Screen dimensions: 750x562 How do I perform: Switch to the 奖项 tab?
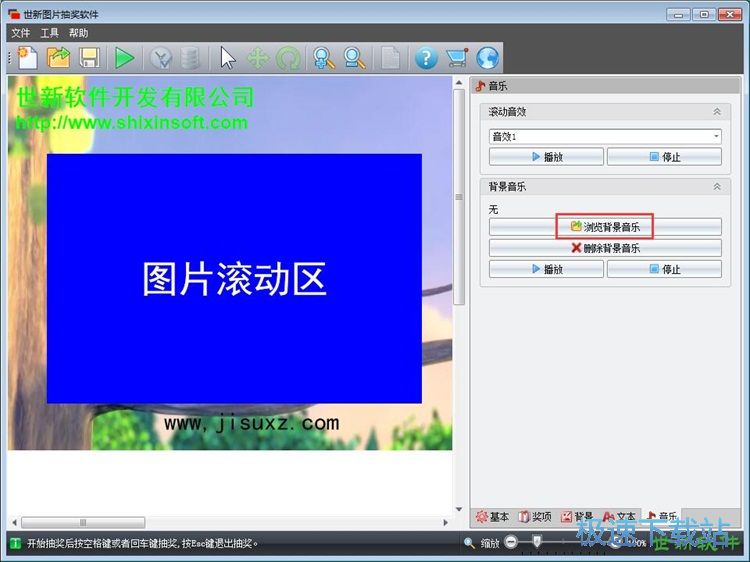point(535,517)
